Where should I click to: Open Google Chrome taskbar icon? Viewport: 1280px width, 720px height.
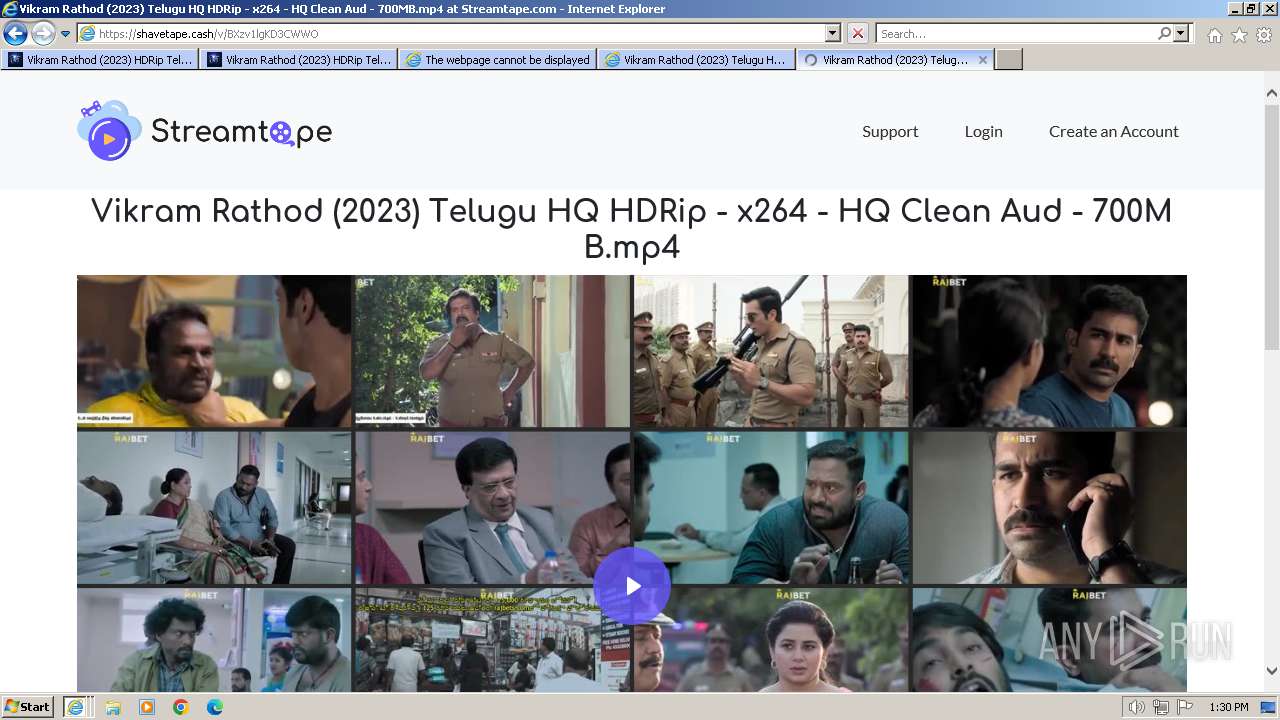point(181,707)
